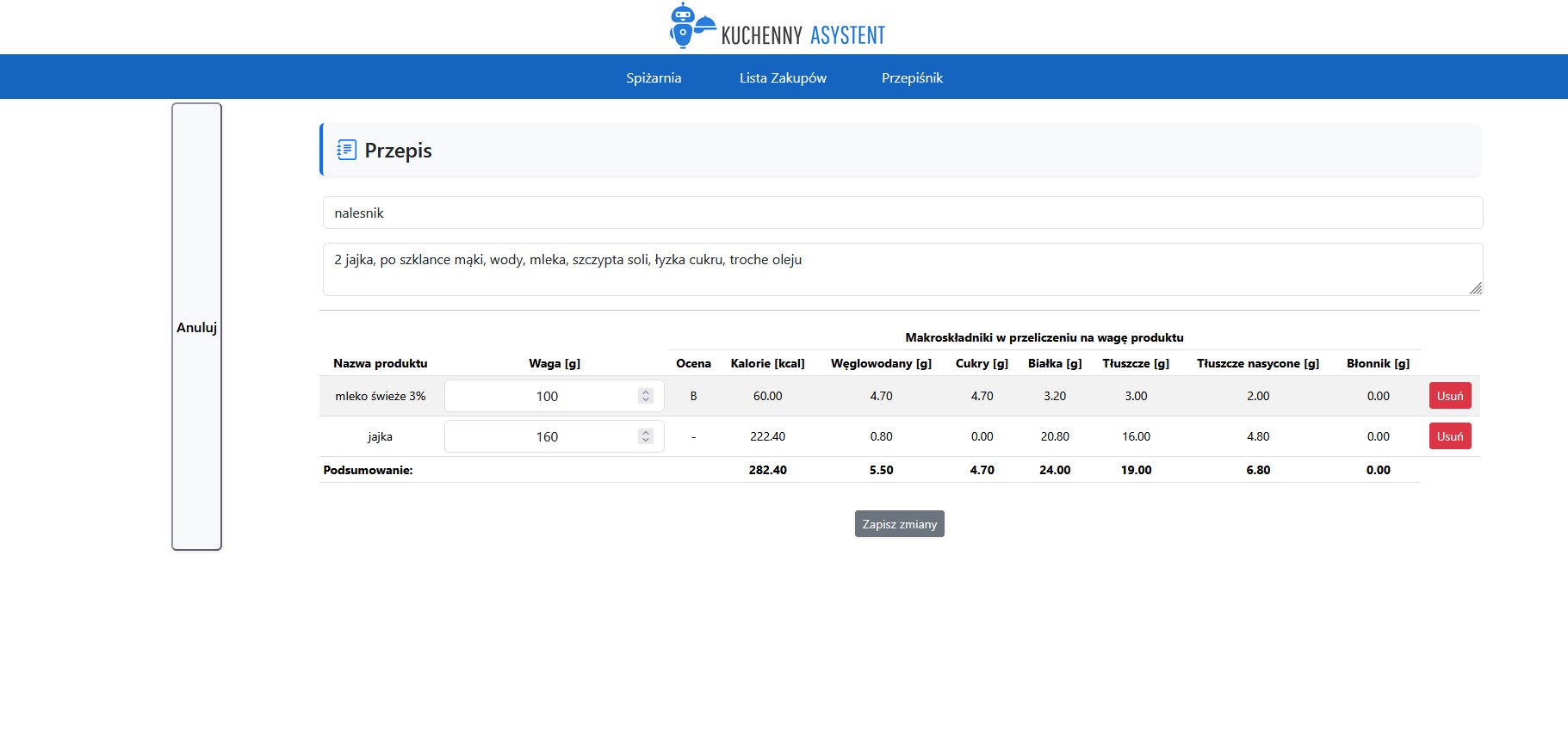Click the total calories 282.40
1568x747 pixels.
tap(767, 470)
